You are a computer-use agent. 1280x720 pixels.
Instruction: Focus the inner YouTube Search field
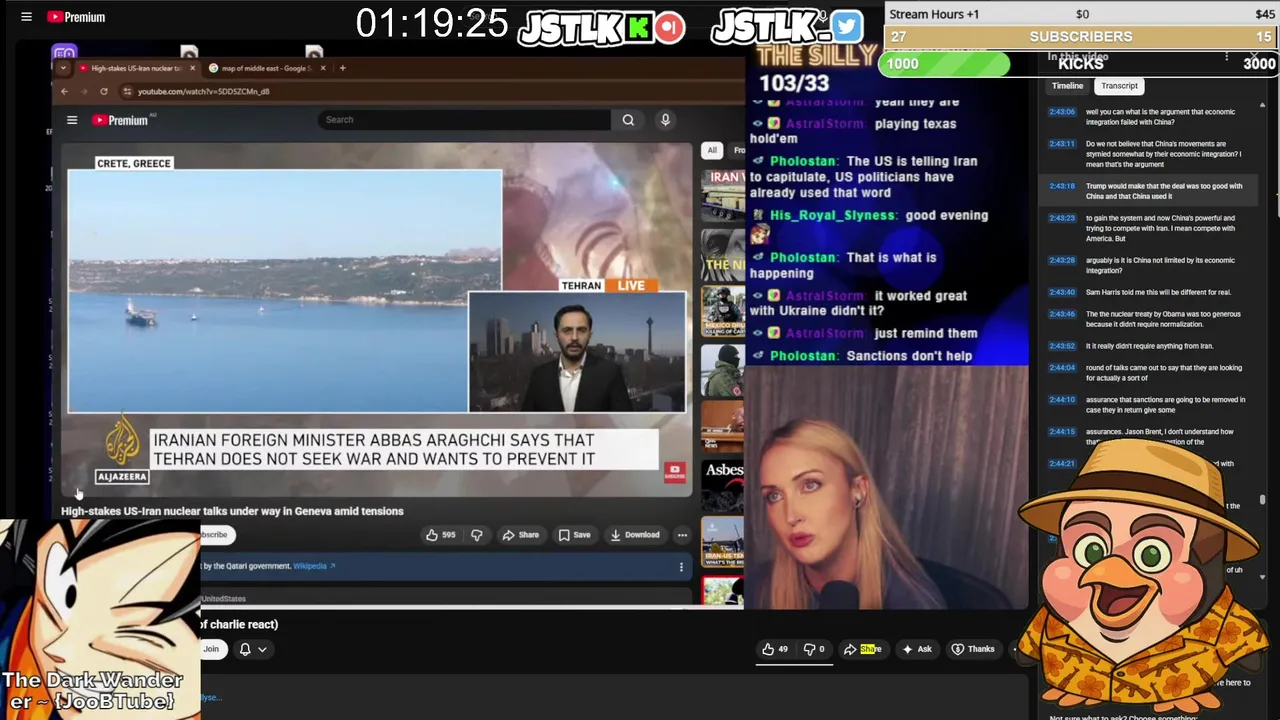466,120
